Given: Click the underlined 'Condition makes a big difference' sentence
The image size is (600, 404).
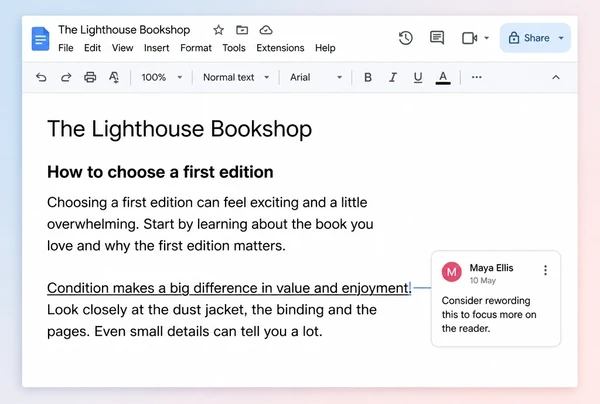Looking at the screenshot, I should 228,288.
